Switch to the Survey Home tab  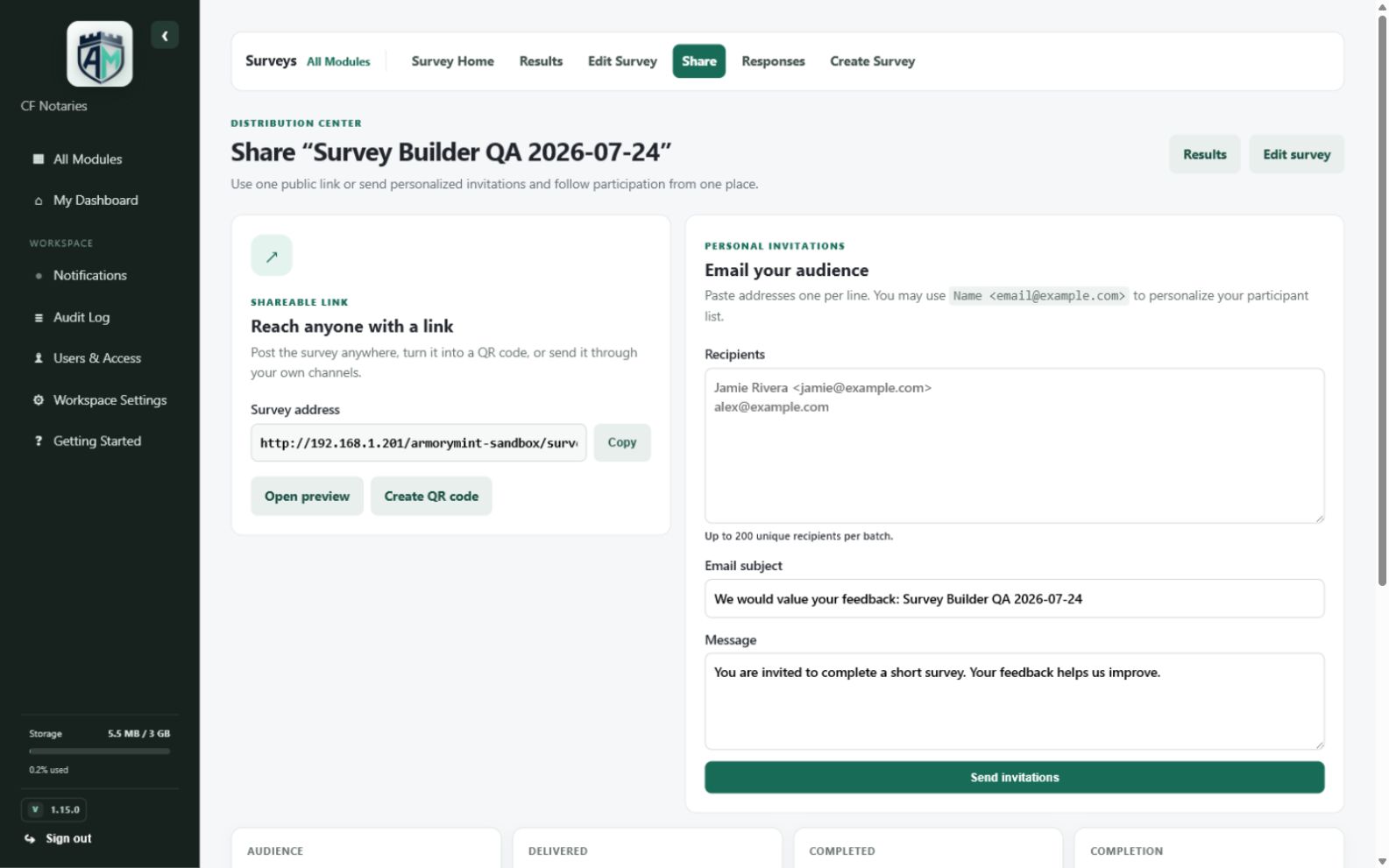tap(452, 61)
